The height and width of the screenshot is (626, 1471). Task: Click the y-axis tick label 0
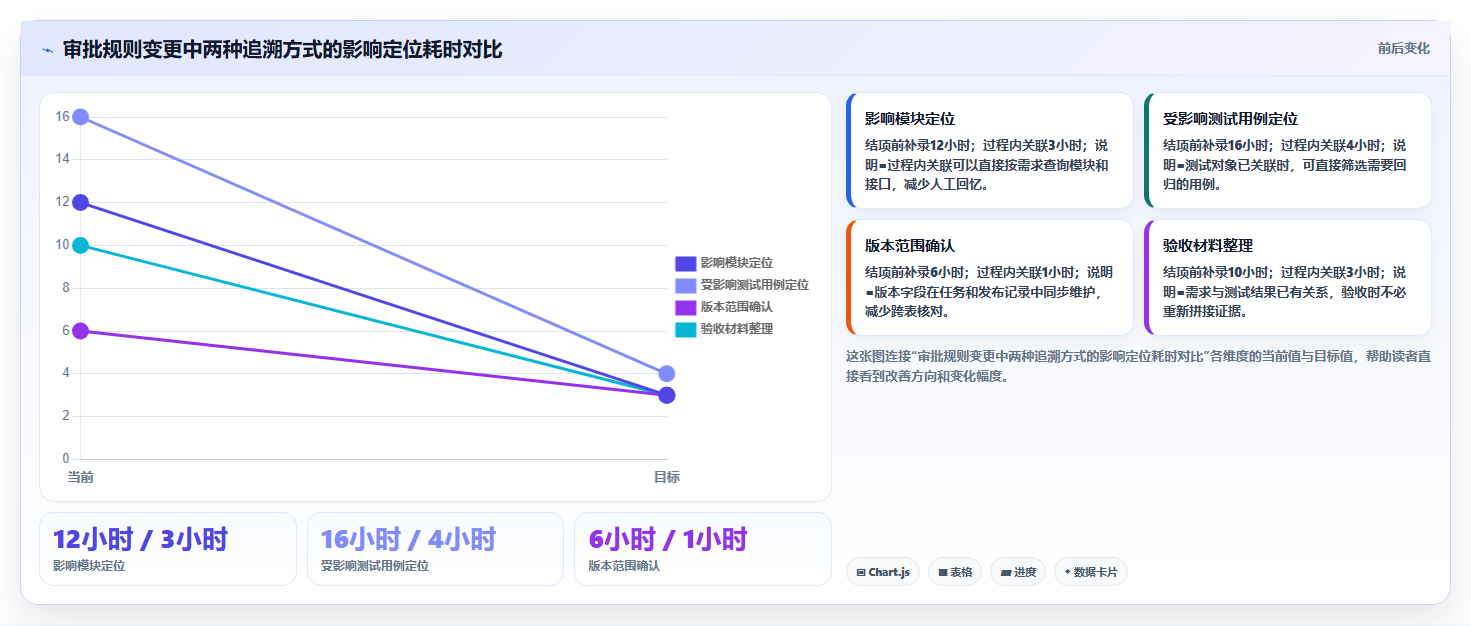coord(66,459)
